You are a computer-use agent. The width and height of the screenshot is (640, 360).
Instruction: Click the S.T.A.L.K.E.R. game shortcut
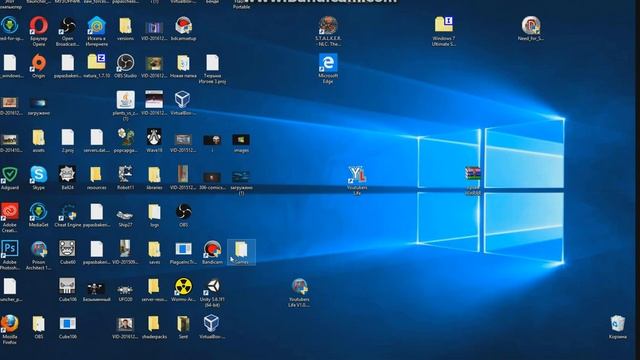(x=328, y=26)
